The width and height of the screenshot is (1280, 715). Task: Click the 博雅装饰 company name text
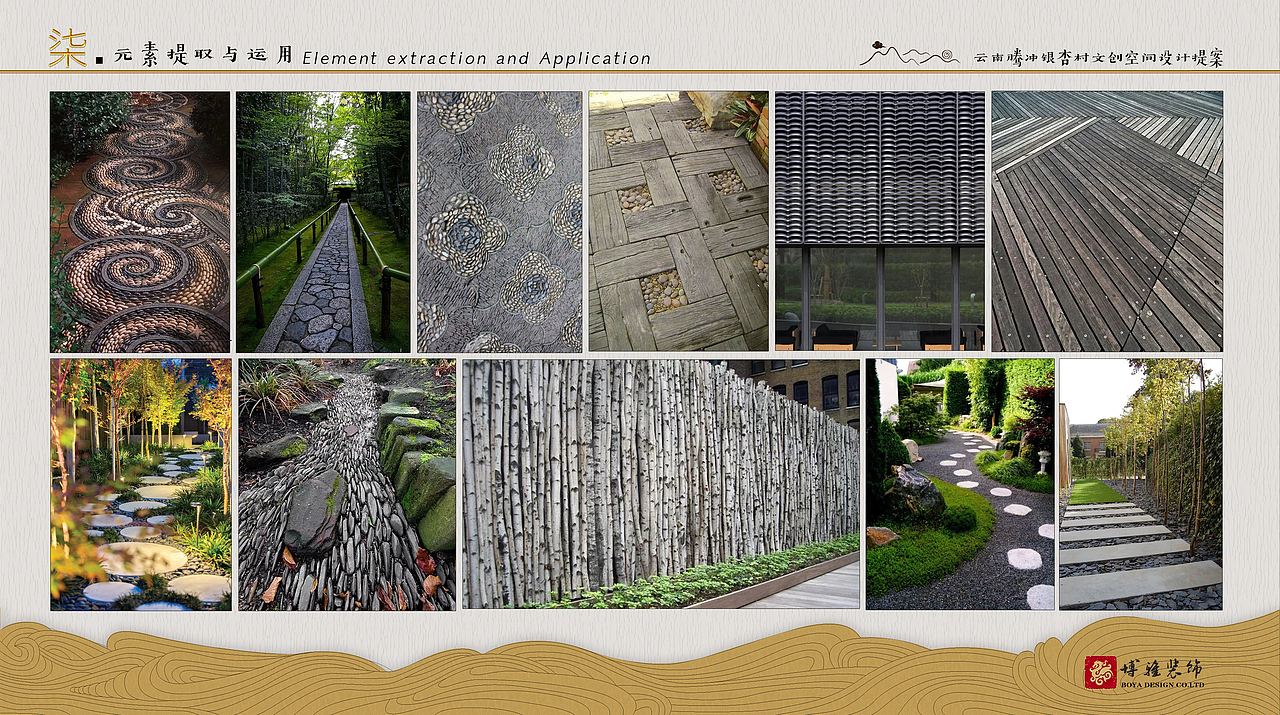pyautogui.click(x=1162, y=668)
